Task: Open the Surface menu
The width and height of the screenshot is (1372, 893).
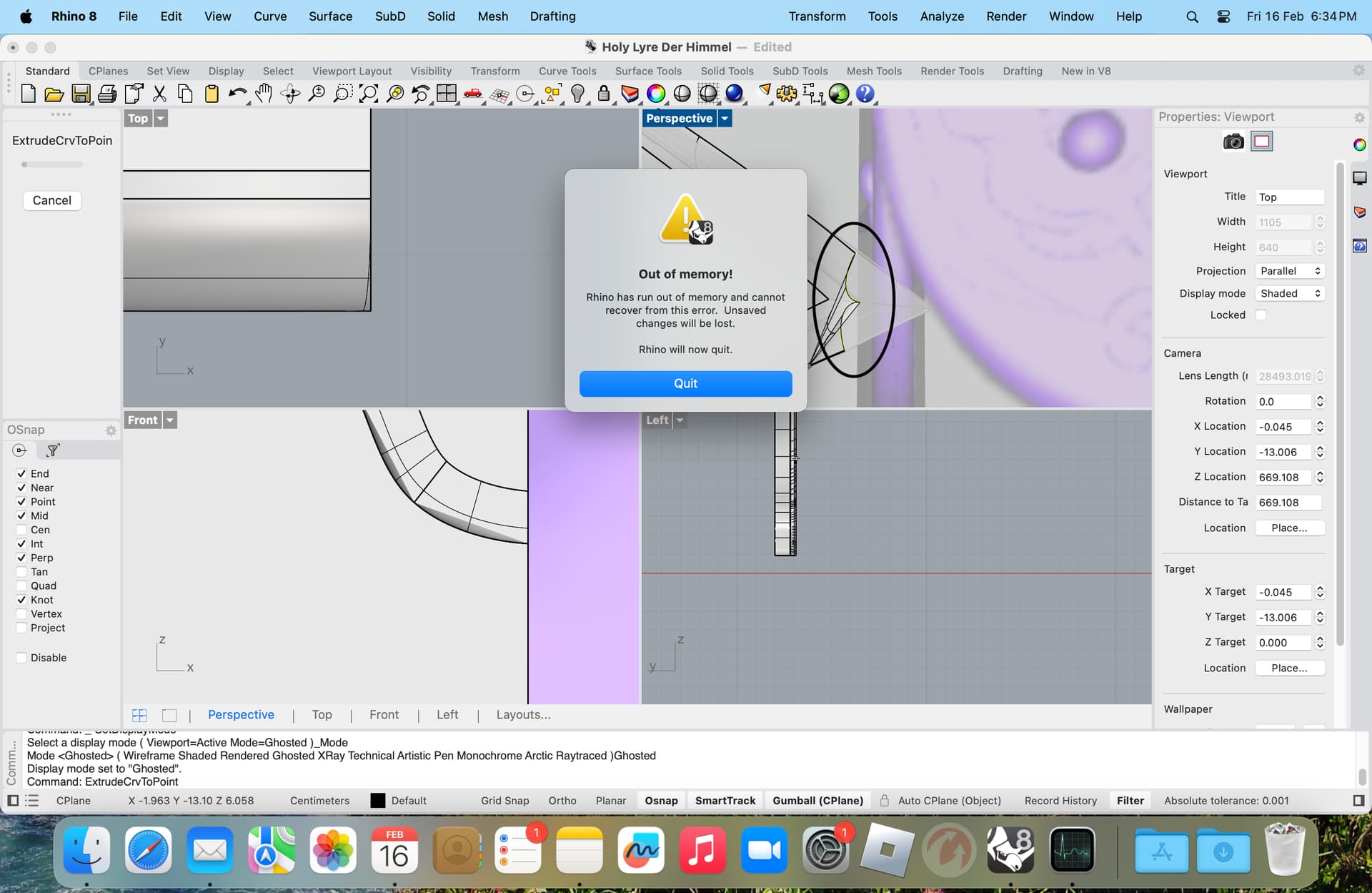Action: pos(330,16)
